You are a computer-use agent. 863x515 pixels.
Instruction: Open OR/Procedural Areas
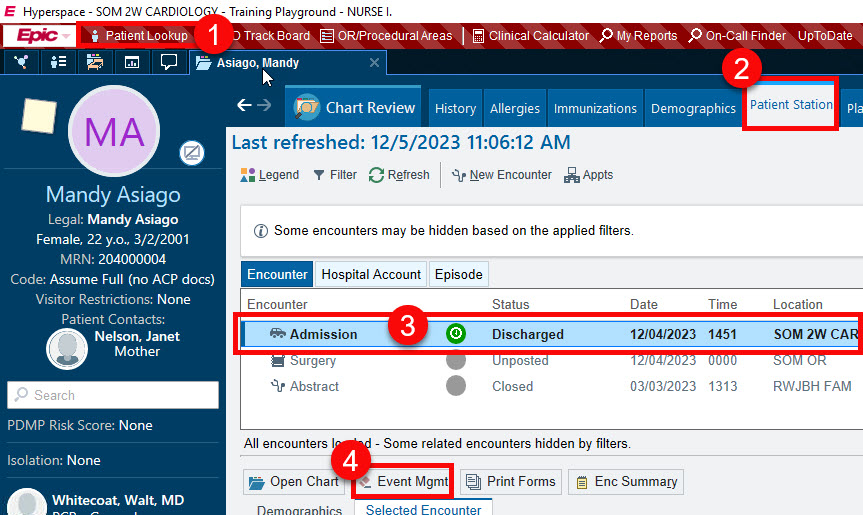click(386, 36)
